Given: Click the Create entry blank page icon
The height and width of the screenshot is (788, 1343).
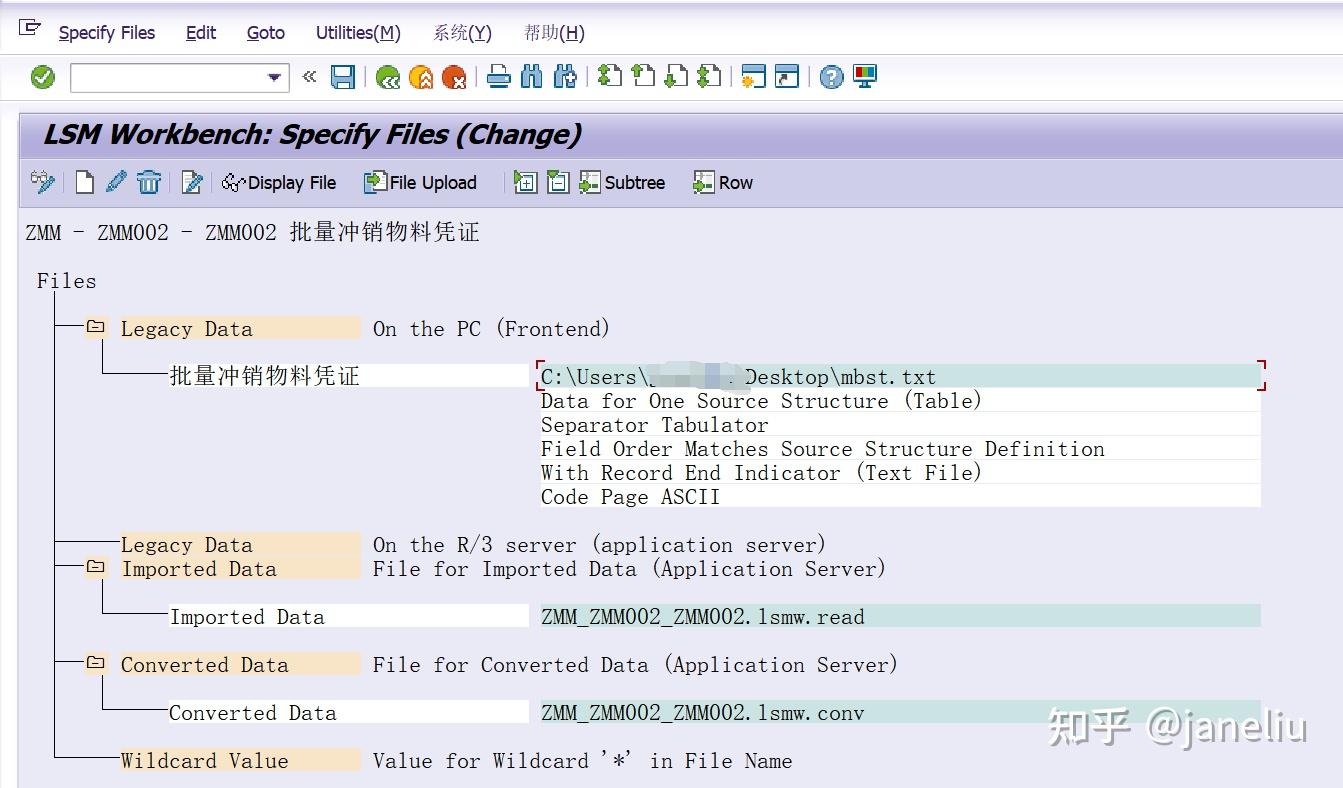Looking at the screenshot, I should (x=84, y=182).
